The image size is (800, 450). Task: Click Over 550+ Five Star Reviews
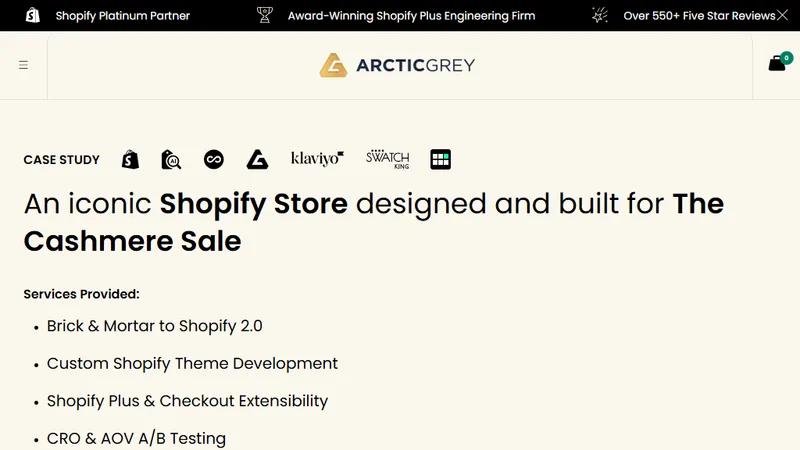(699, 16)
